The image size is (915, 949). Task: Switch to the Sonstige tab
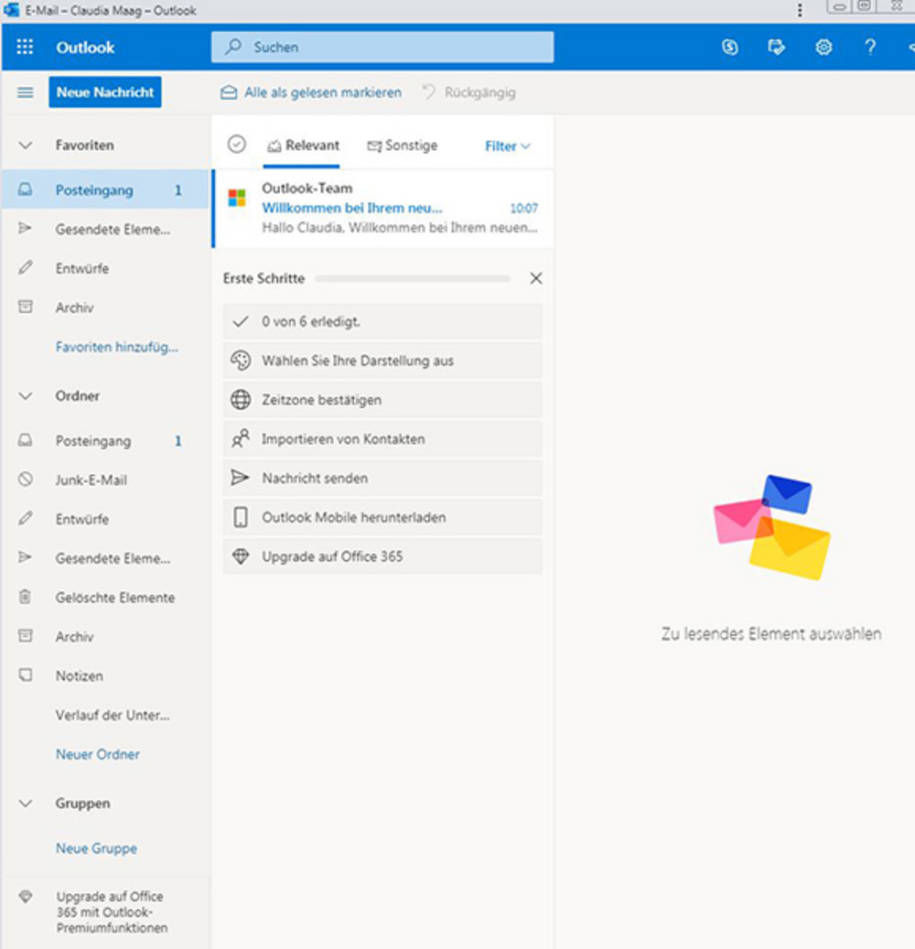tap(402, 145)
